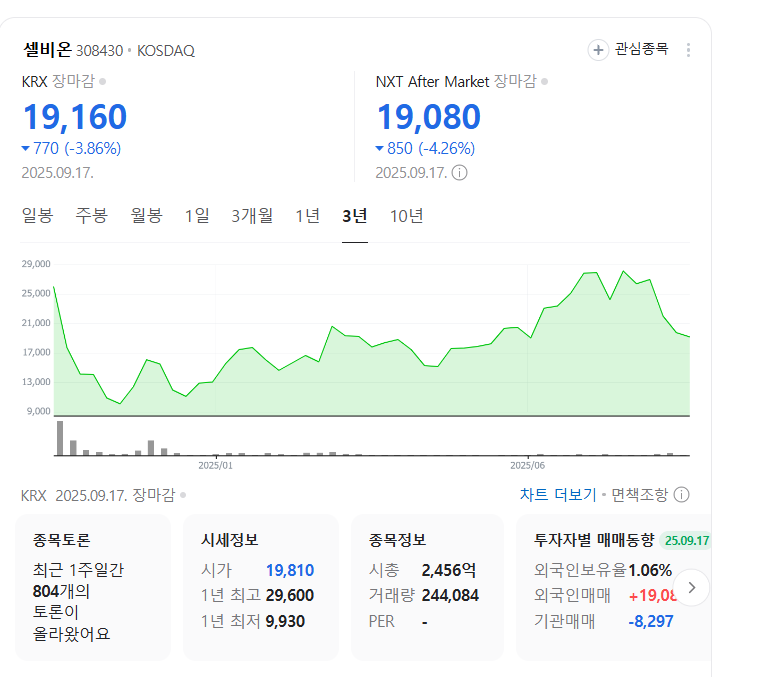Switch to the 주봉 weekly candle tab
Image resolution: width=760 pixels, height=677 pixels.
[92, 216]
